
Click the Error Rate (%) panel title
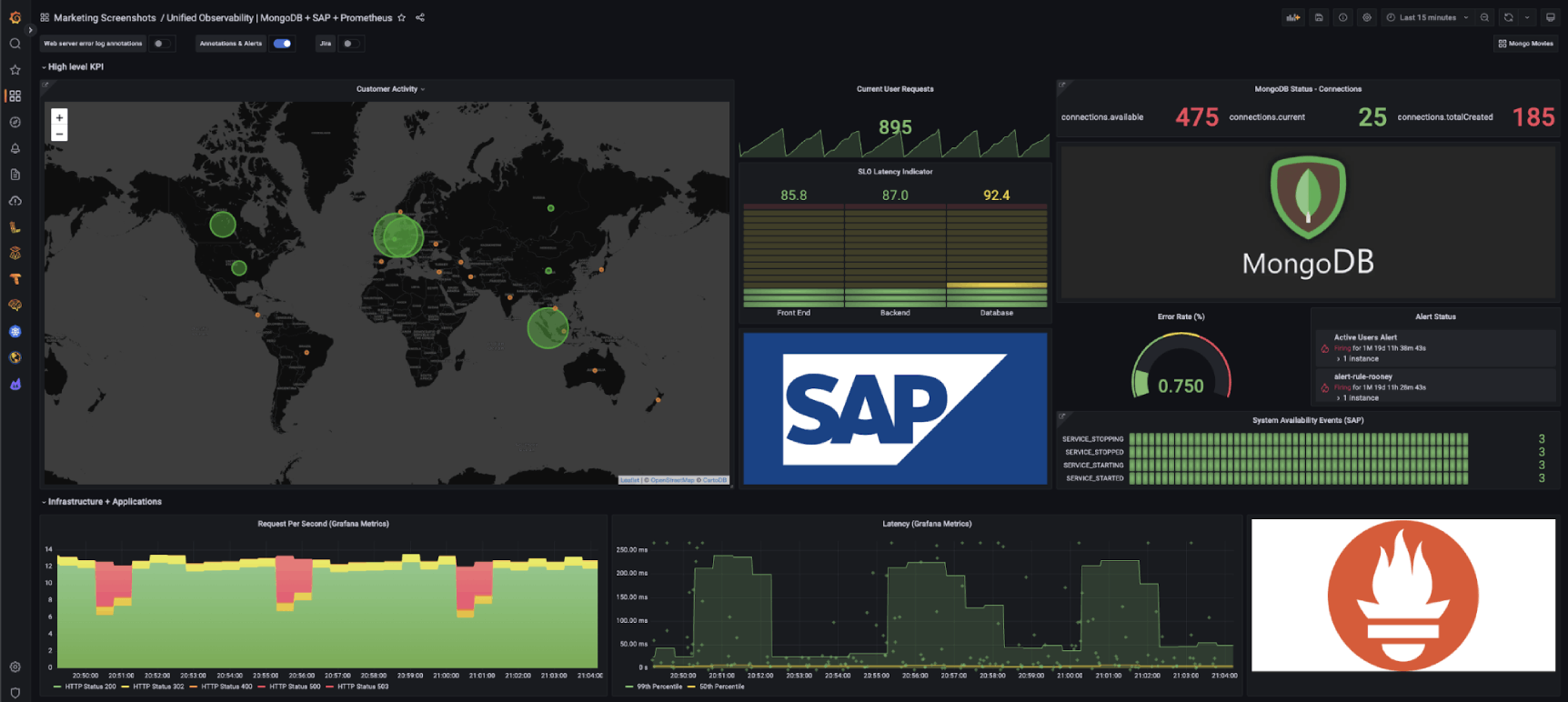(1181, 316)
